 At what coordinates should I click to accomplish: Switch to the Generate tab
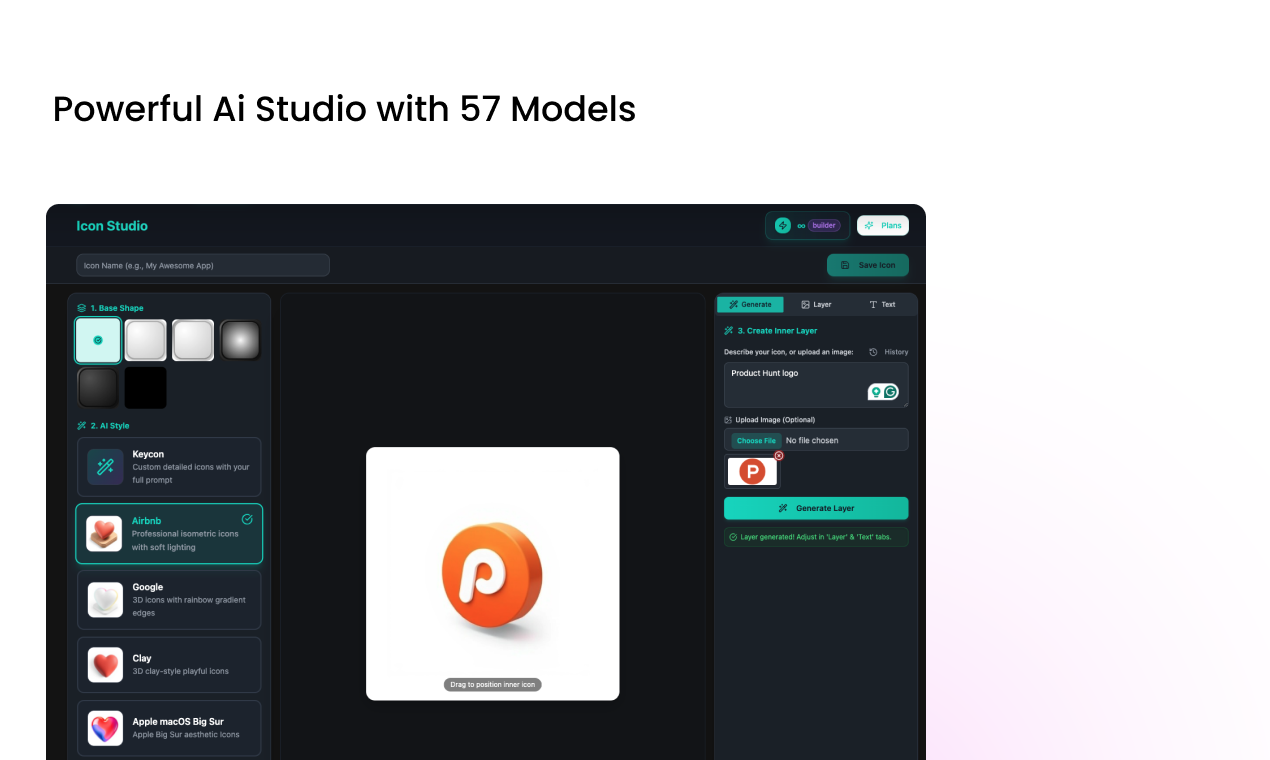(750, 304)
